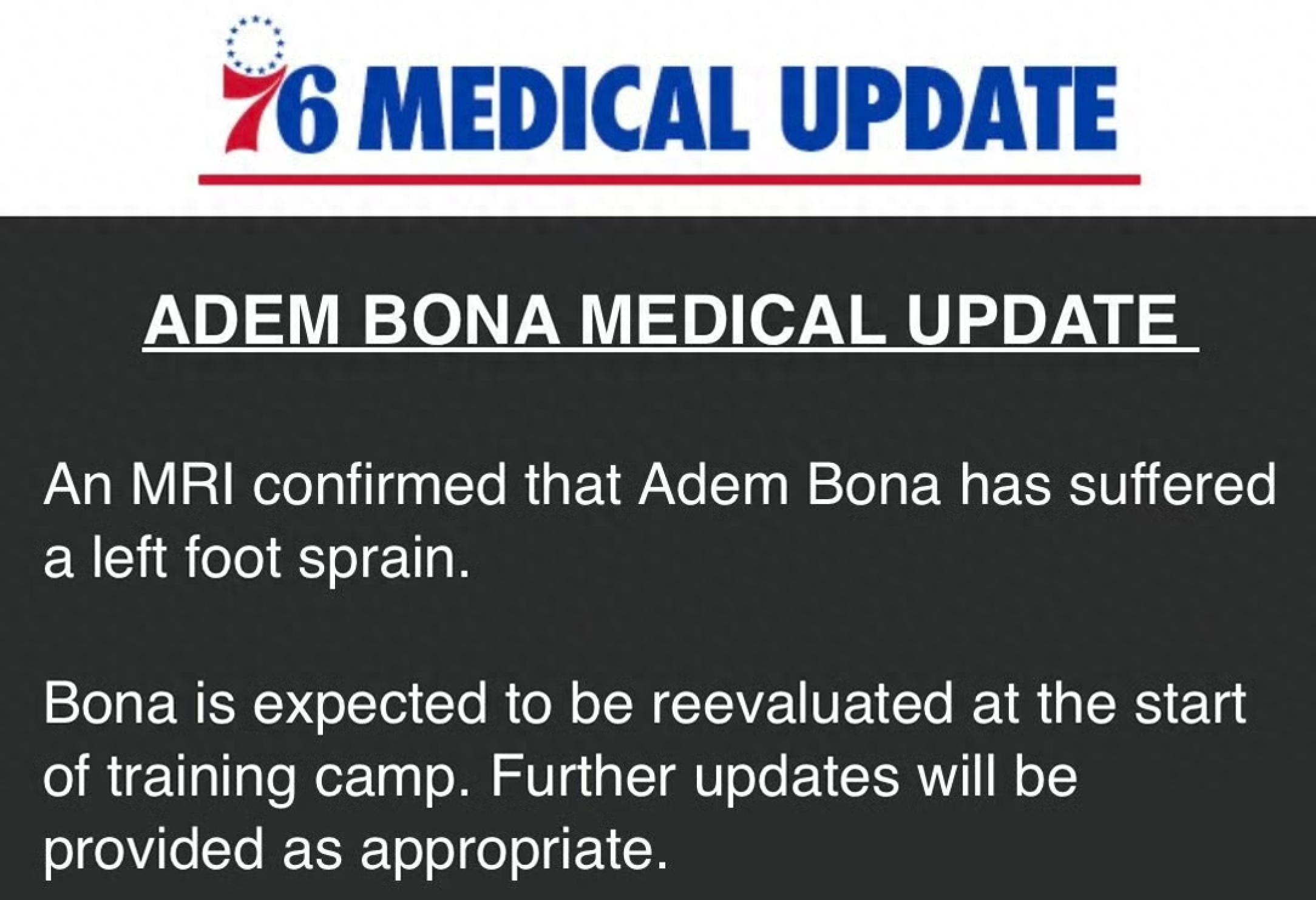Viewport: 1316px width, 900px height.
Task: Click ADEM in the underlined heading
Action: point(243,320)
